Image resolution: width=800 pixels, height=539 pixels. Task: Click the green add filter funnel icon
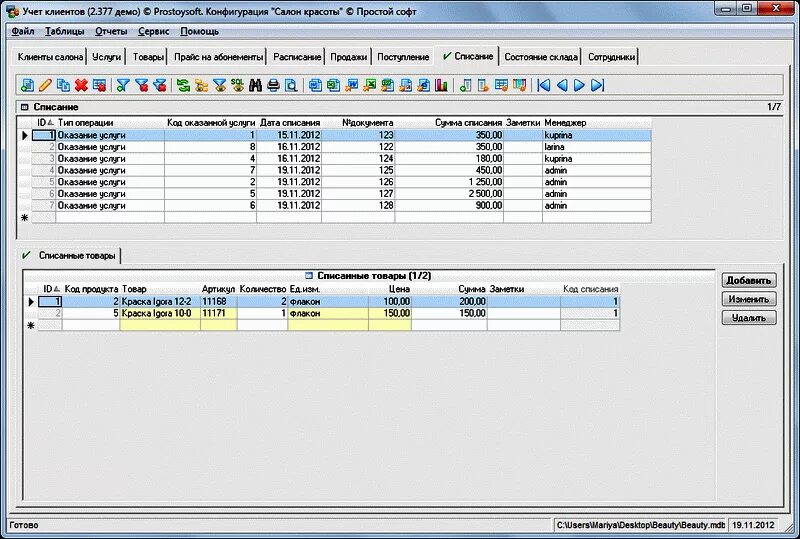(123, 85)
